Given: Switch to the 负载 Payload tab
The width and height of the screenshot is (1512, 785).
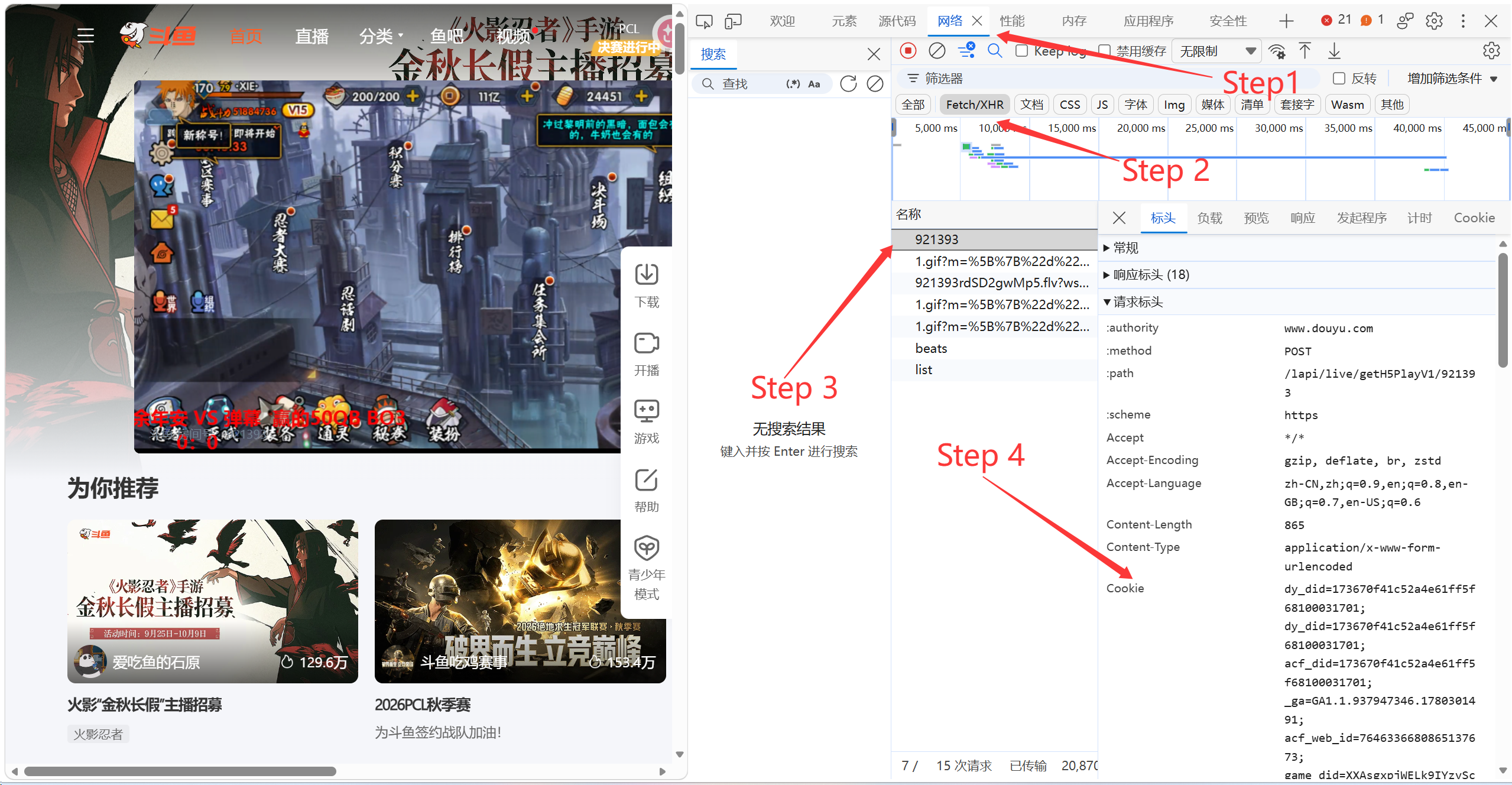Looking at the screenshot, I should (x=1209, y=218).
